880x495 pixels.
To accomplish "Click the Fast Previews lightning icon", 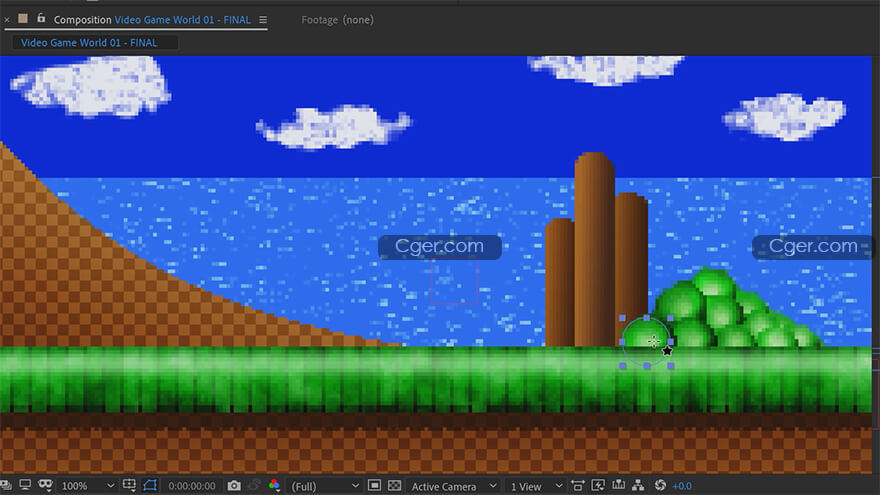I will (x=598, y=485).
